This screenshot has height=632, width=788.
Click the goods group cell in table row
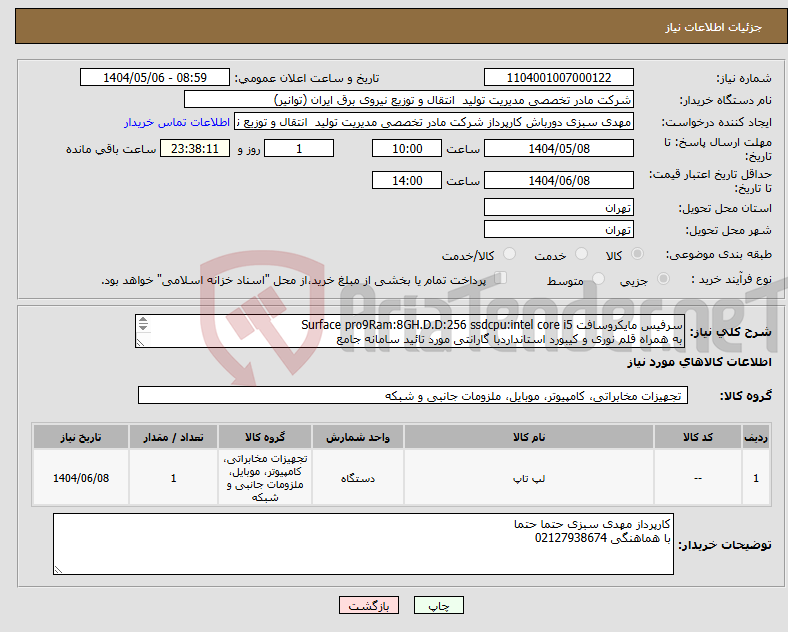click(265, 478)
